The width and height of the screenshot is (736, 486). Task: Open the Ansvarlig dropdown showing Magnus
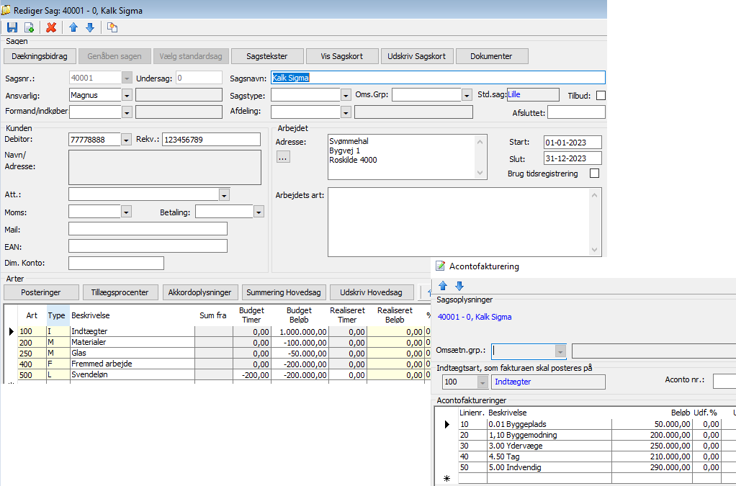(127, 96)
